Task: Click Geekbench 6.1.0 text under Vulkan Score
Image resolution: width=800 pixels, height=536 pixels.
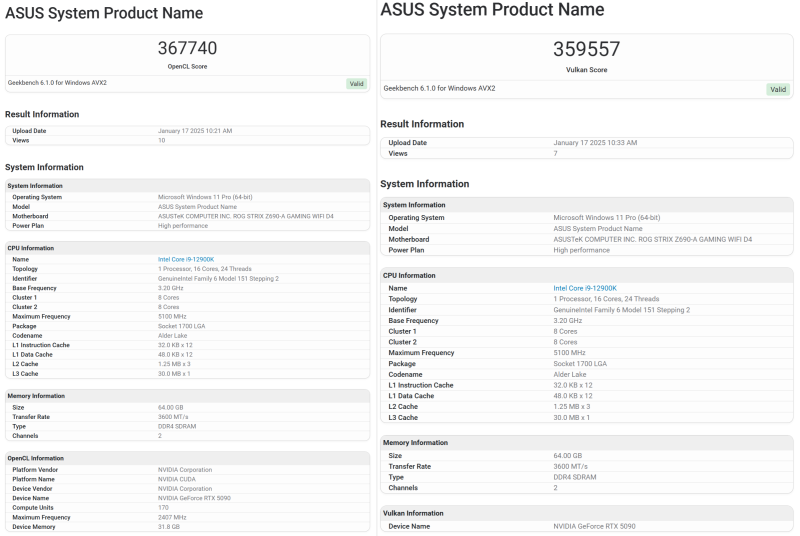Action: pyautogui.click(x=440, y=88)
